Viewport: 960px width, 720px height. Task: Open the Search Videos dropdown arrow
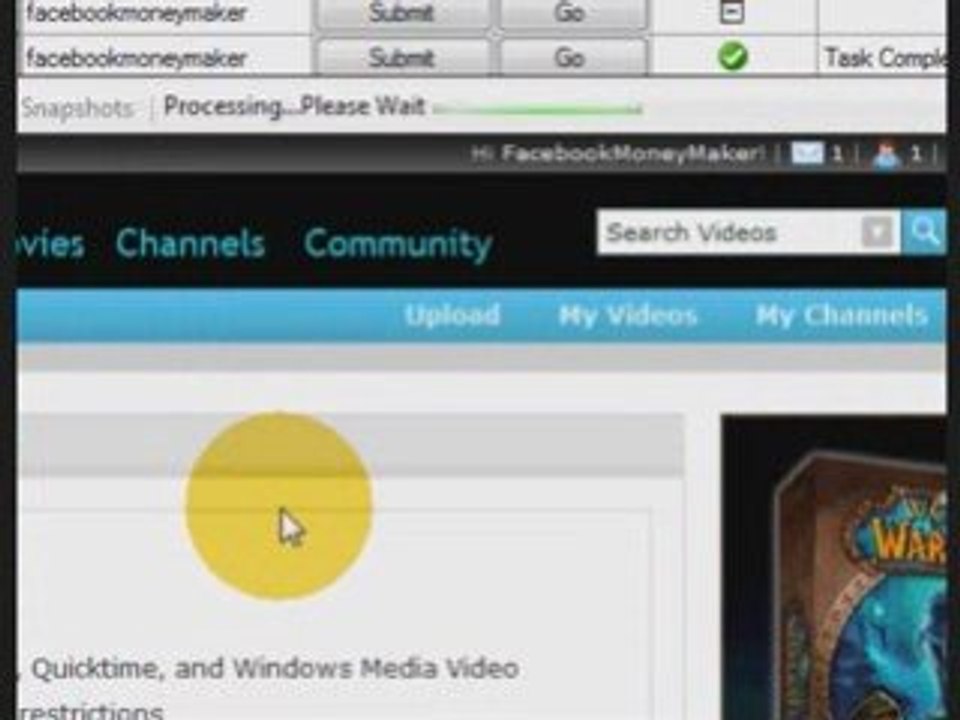[877, 233]
